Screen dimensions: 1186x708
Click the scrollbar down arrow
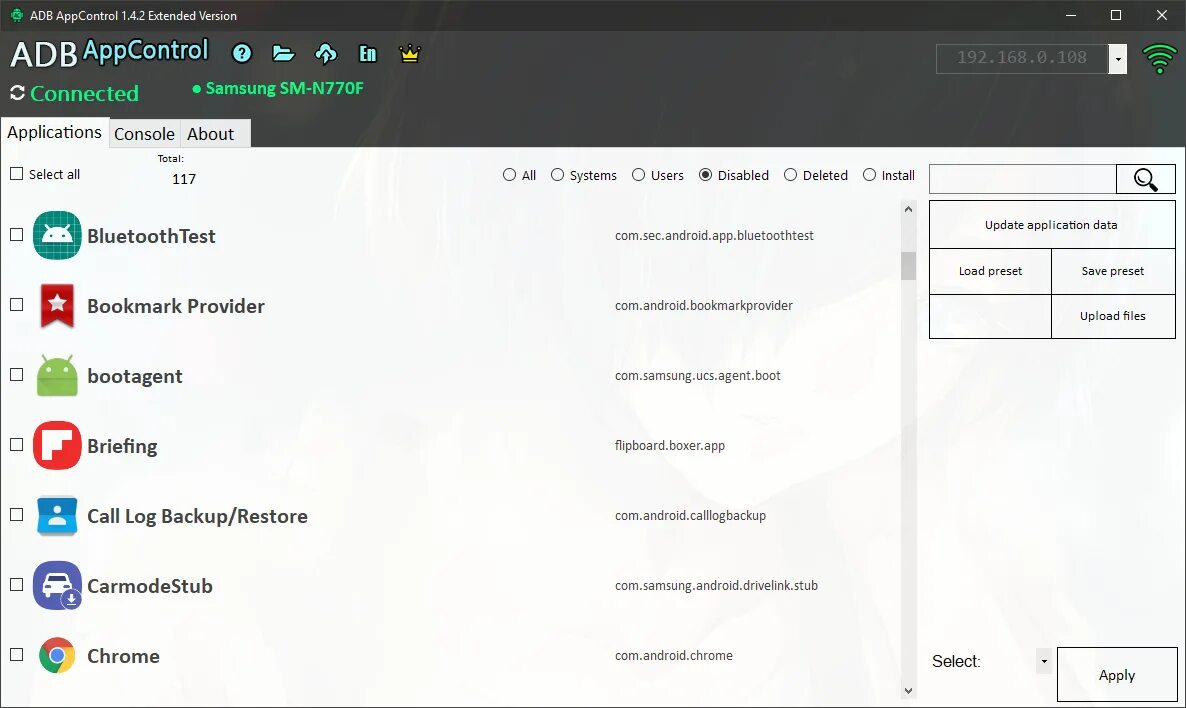click(908, 691)
